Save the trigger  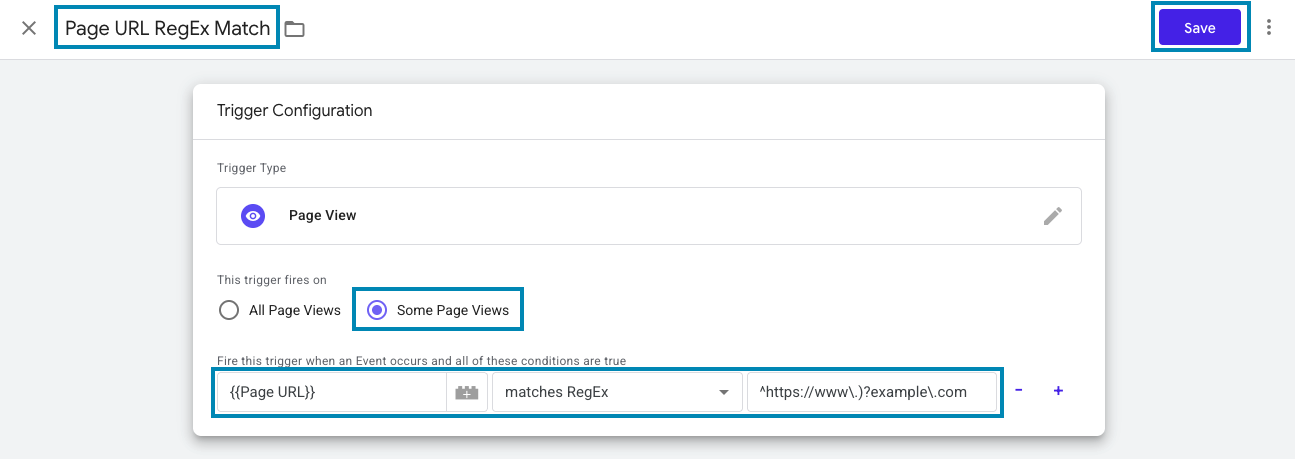[1199, 28]
